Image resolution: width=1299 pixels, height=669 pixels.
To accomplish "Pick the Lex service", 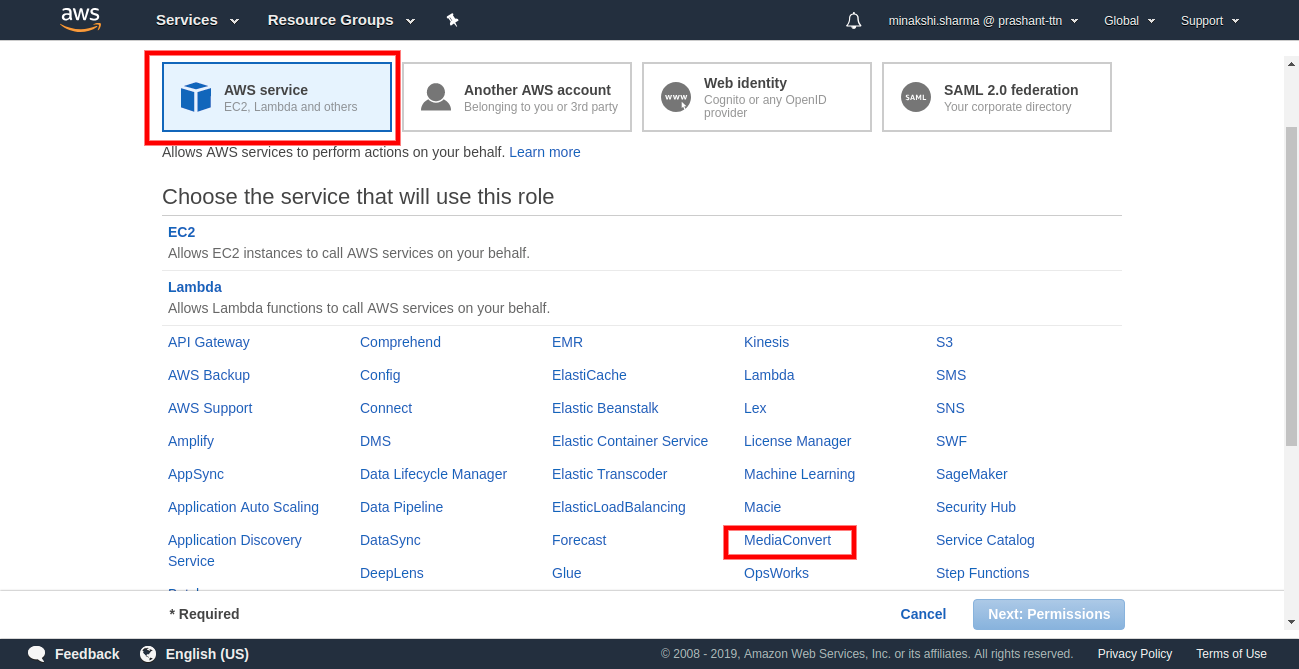I will pos(755,408).
